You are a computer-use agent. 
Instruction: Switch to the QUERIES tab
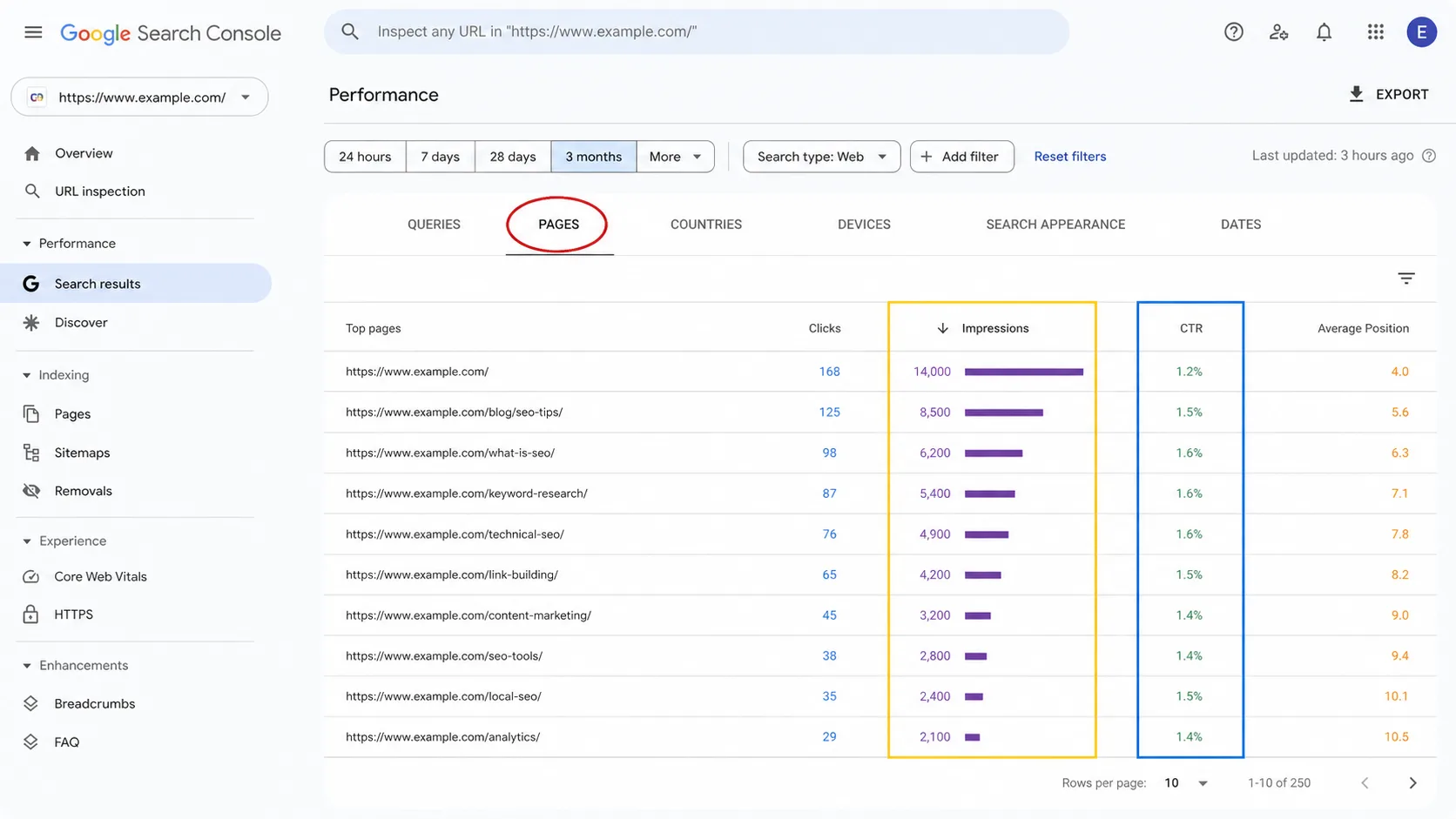(434, 225)
